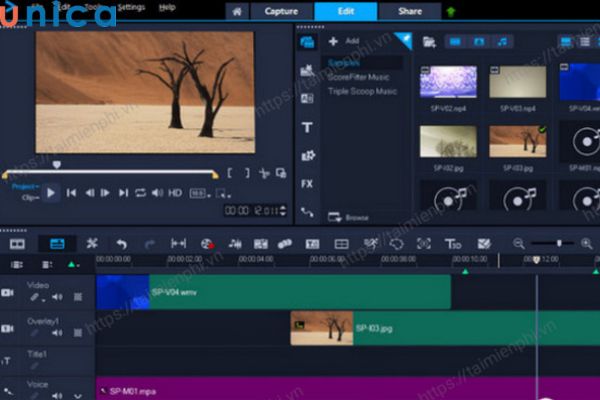This screenshot has width=600, height=400.
Task: Set mark-in with the left bracket
Action: [x=229, y=173]
